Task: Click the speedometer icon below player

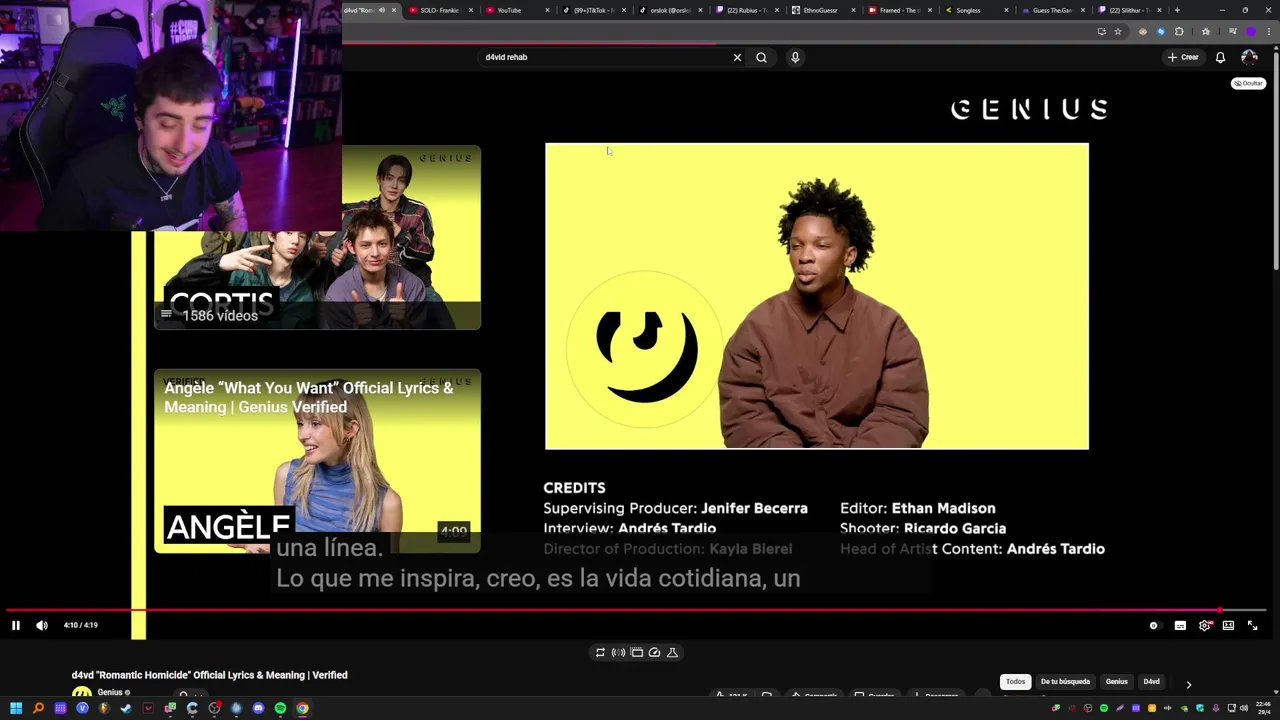Action: point(654,652)
